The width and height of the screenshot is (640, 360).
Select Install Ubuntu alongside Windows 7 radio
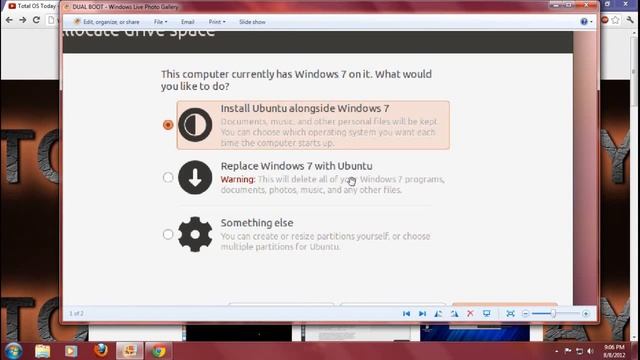[x=168, y=124]
